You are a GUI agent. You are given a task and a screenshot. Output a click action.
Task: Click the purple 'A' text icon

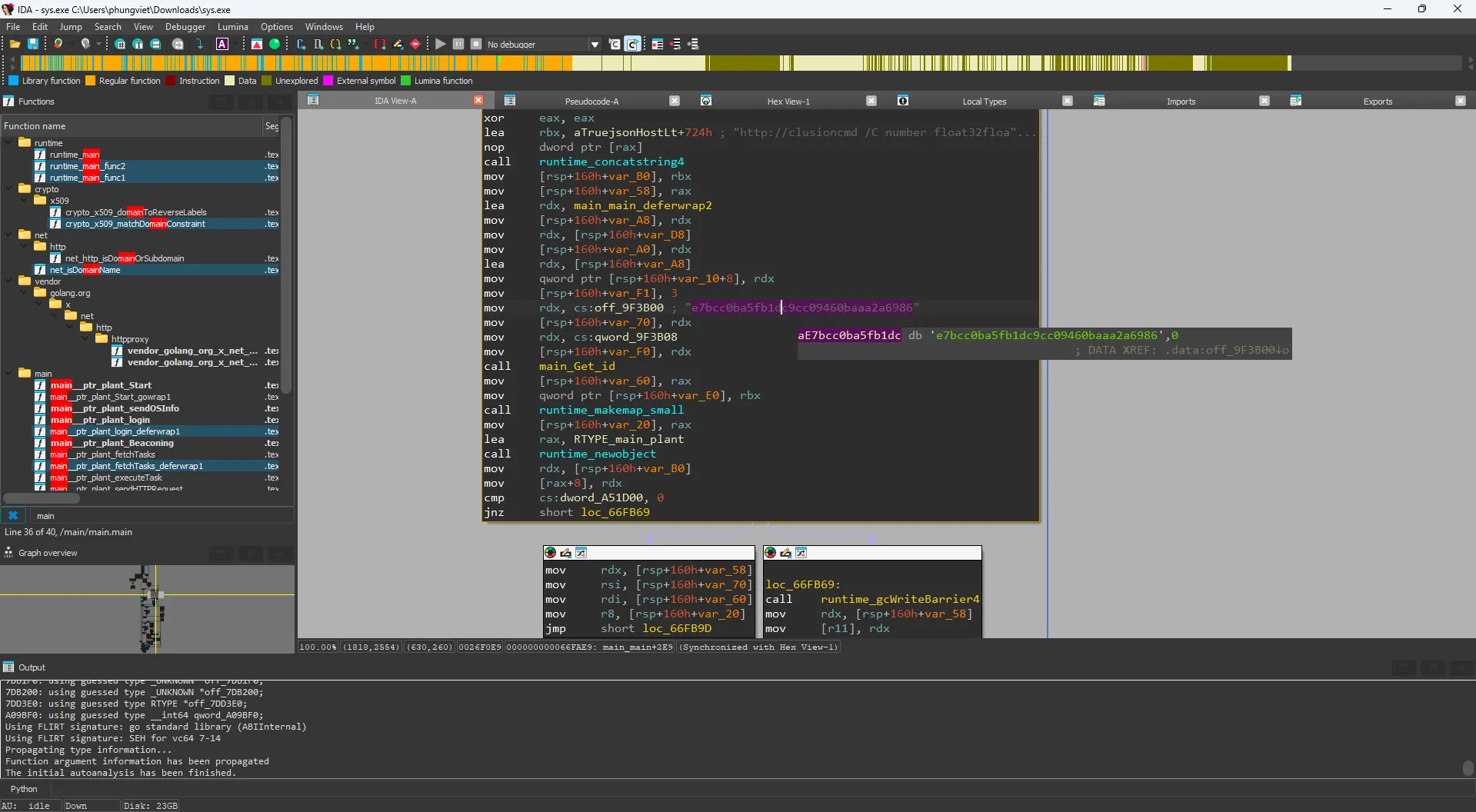click(222, 45)
